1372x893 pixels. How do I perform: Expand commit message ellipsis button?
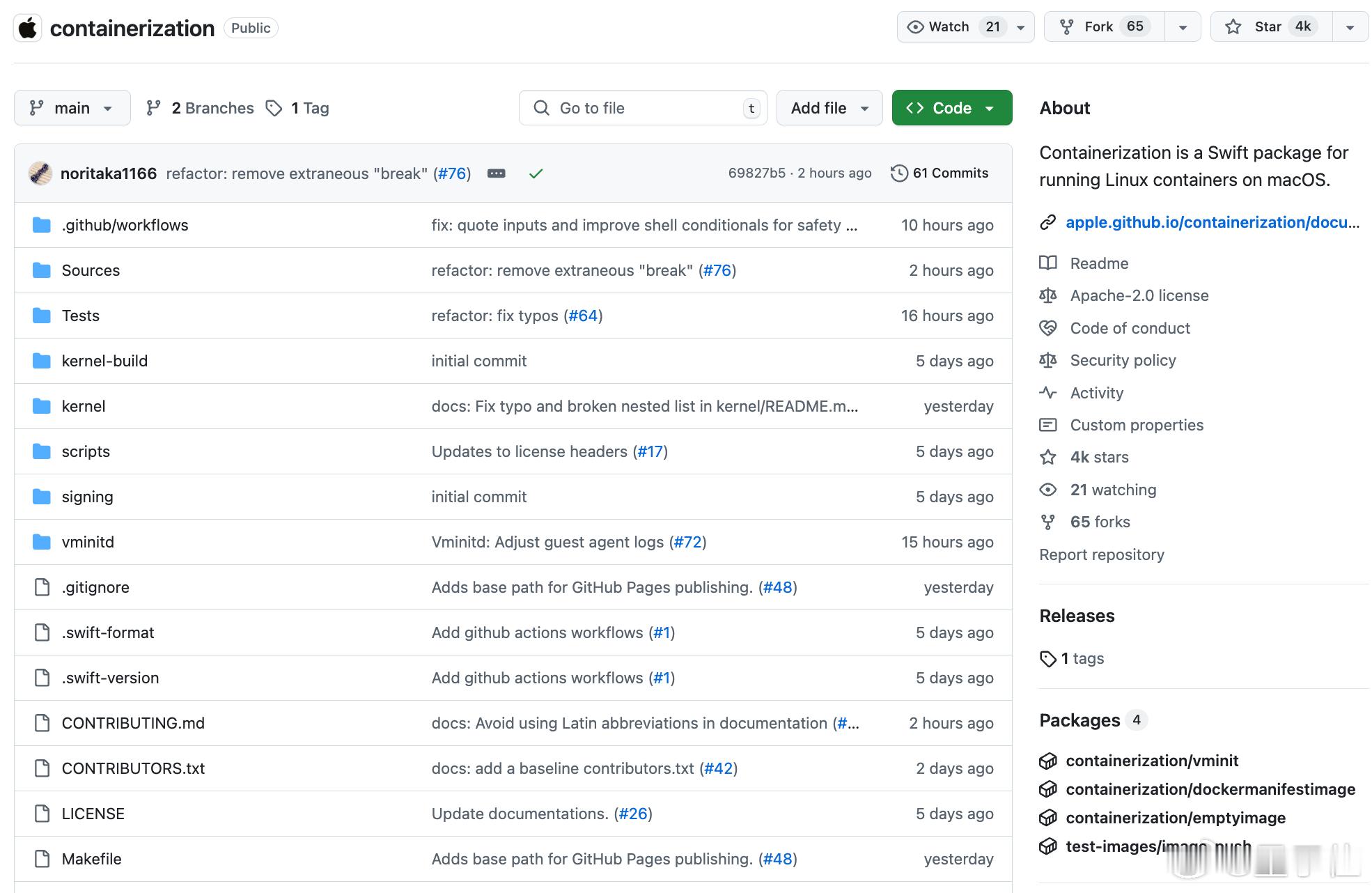(497, 173)
